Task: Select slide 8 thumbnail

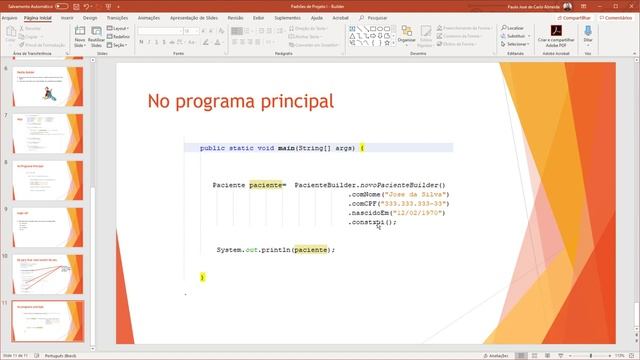Action: point(48,180)
